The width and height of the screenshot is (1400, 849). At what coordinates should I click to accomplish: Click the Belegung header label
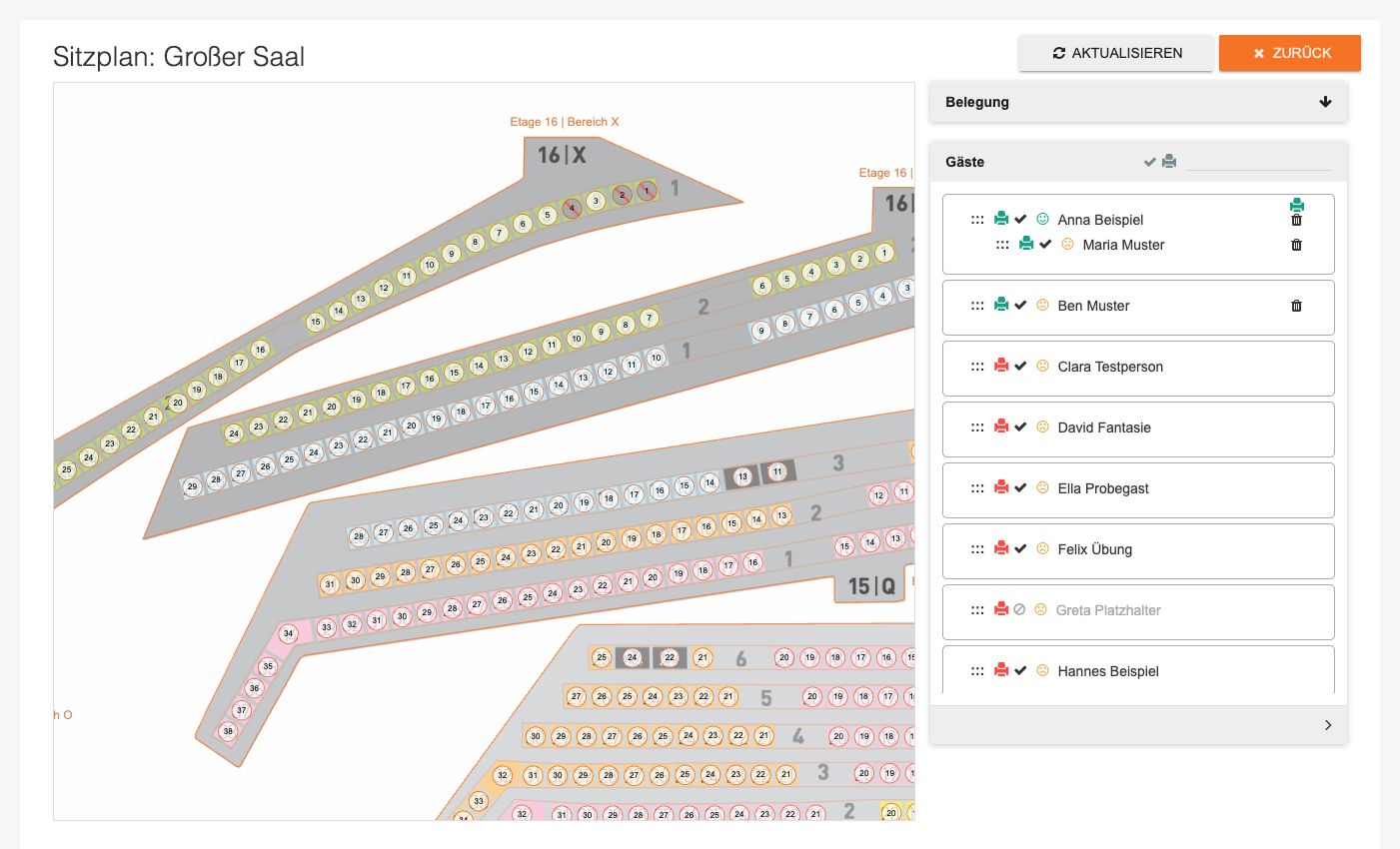pyautogui.click(x=977, y=102)
